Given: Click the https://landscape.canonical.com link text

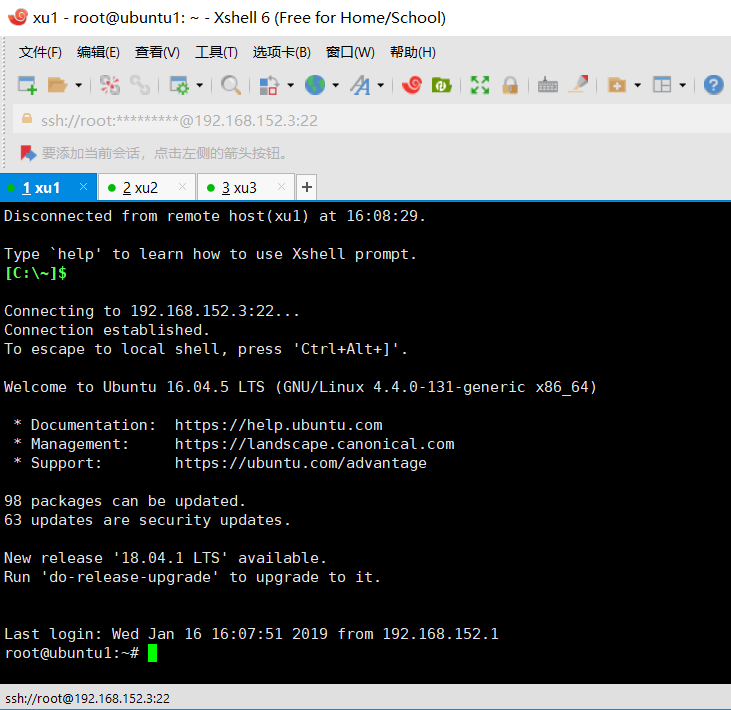Looking at the screenshot, I should [314, 444].
